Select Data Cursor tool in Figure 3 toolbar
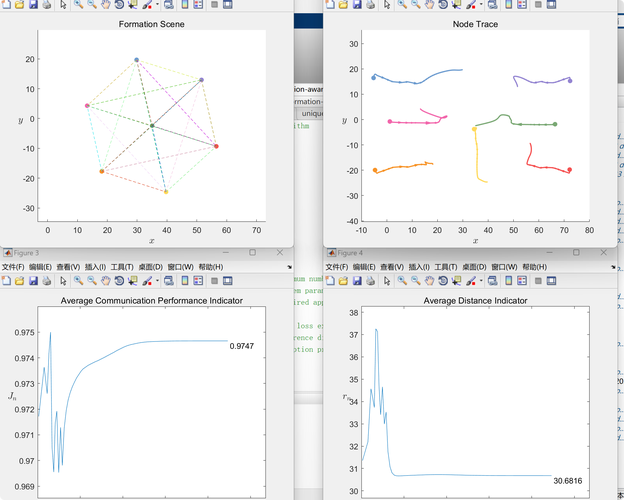Screen dimensions: 624x500 click(131, 282)
